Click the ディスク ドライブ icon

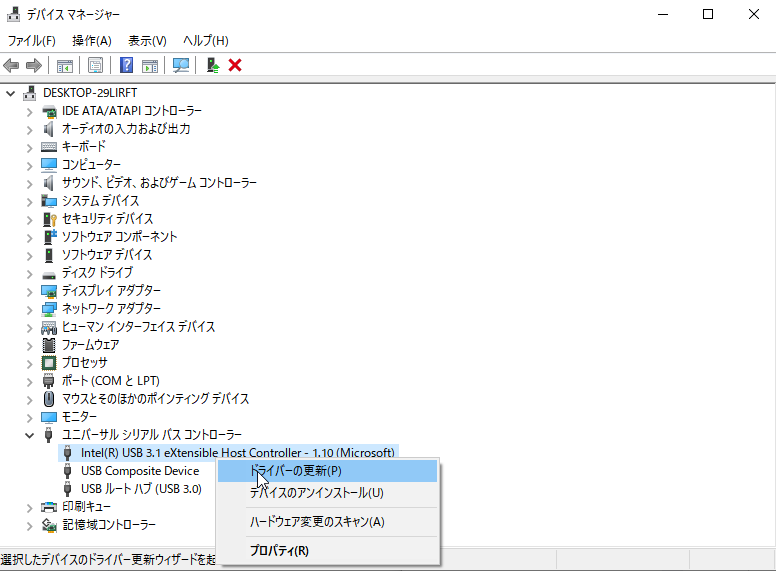(x=49, y=275)
